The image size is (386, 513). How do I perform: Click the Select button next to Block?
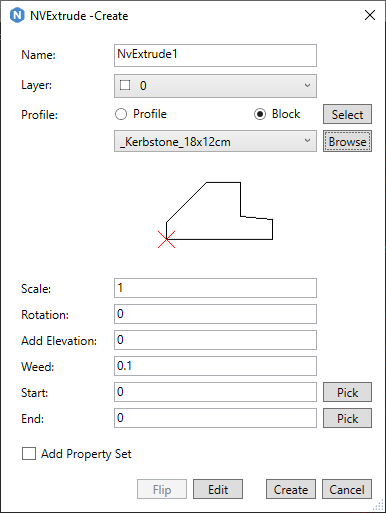click(347, 114)
